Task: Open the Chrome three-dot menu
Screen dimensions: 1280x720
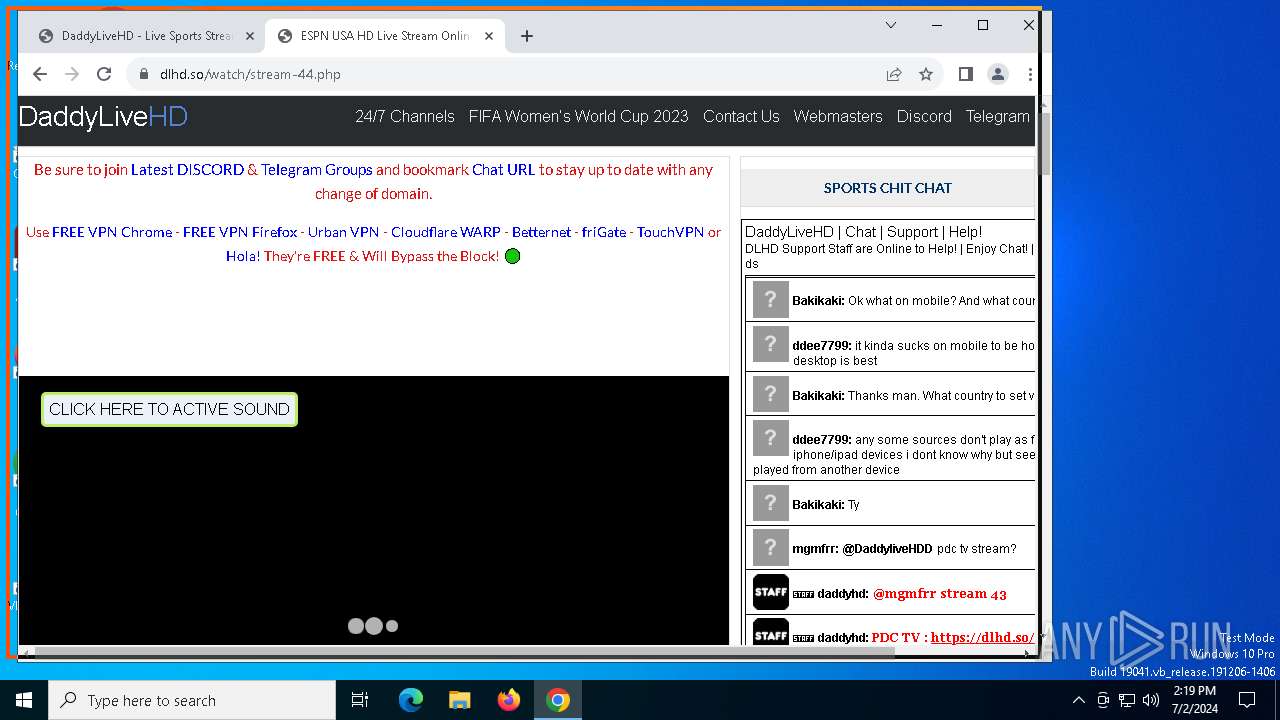Action: click(1029, 74)
